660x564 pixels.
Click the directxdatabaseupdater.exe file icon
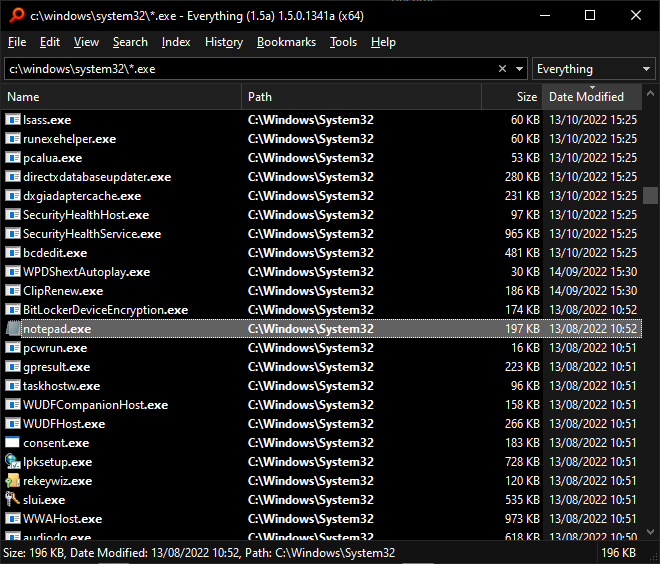(13, 177)
